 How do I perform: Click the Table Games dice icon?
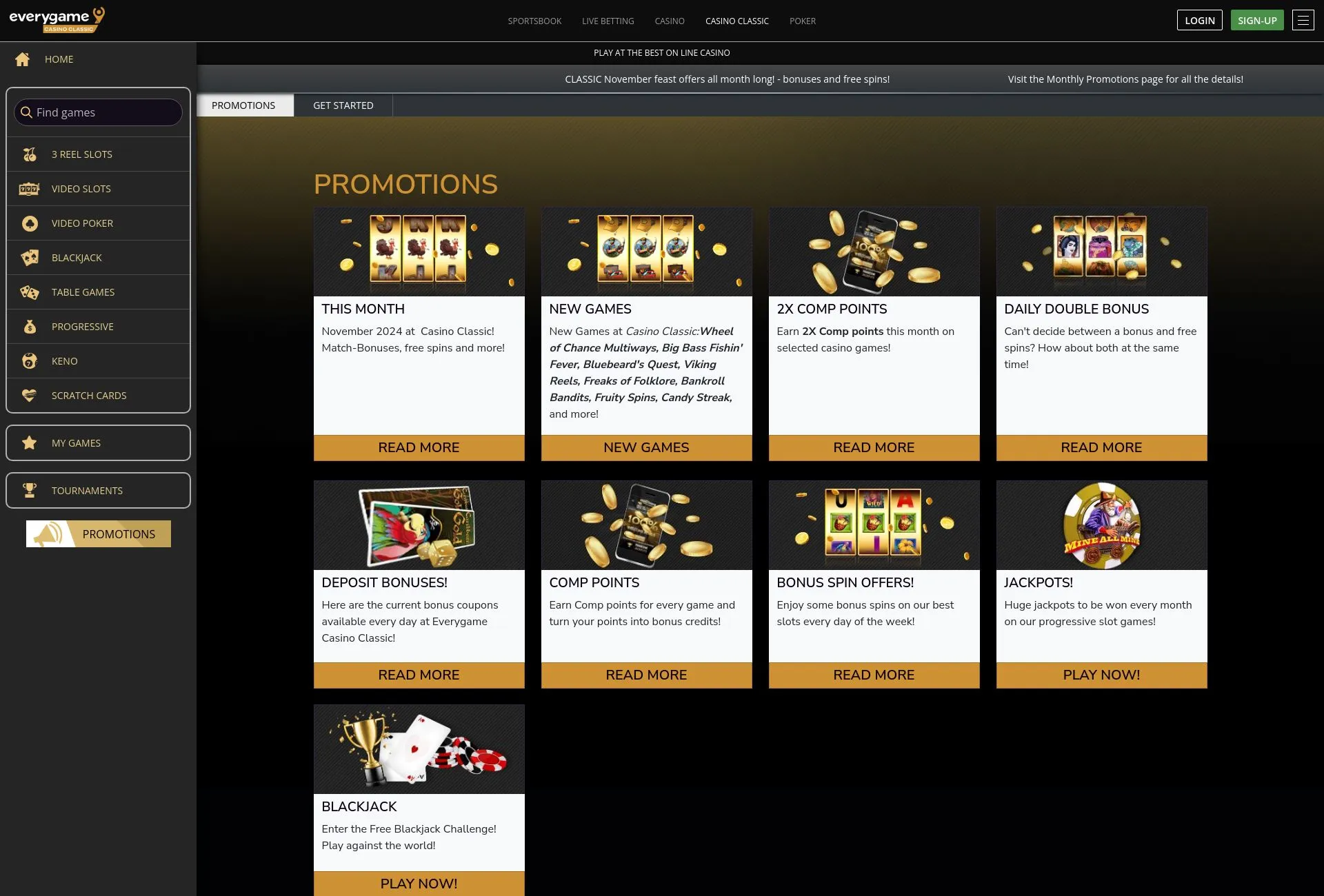[29, 292]
